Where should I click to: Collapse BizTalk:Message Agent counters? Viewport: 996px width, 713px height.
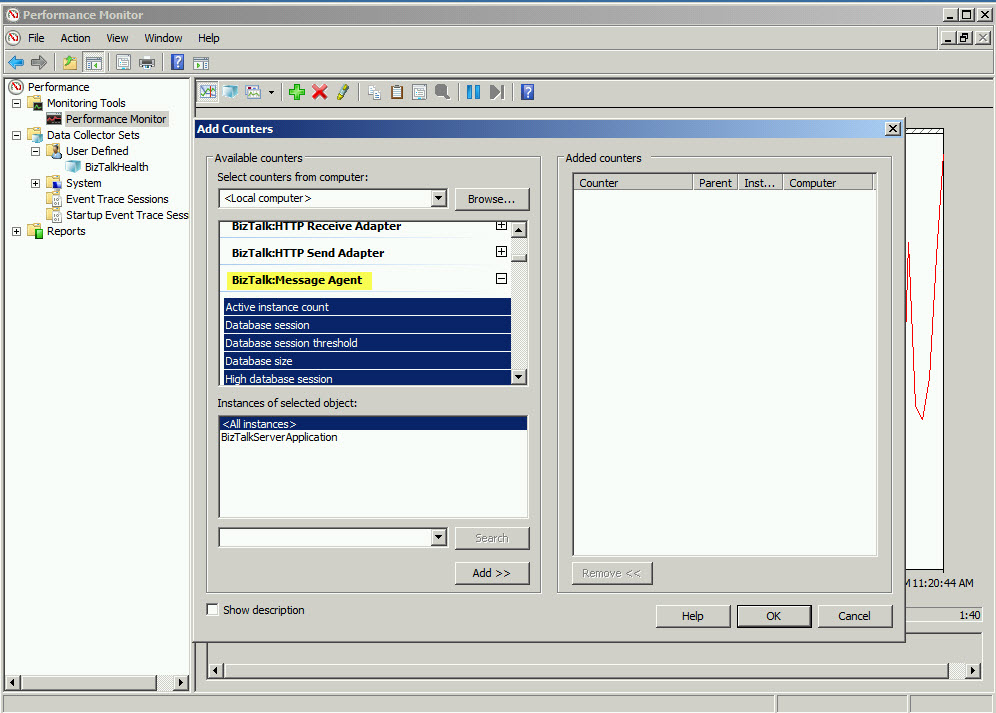(x=501, y=278)
